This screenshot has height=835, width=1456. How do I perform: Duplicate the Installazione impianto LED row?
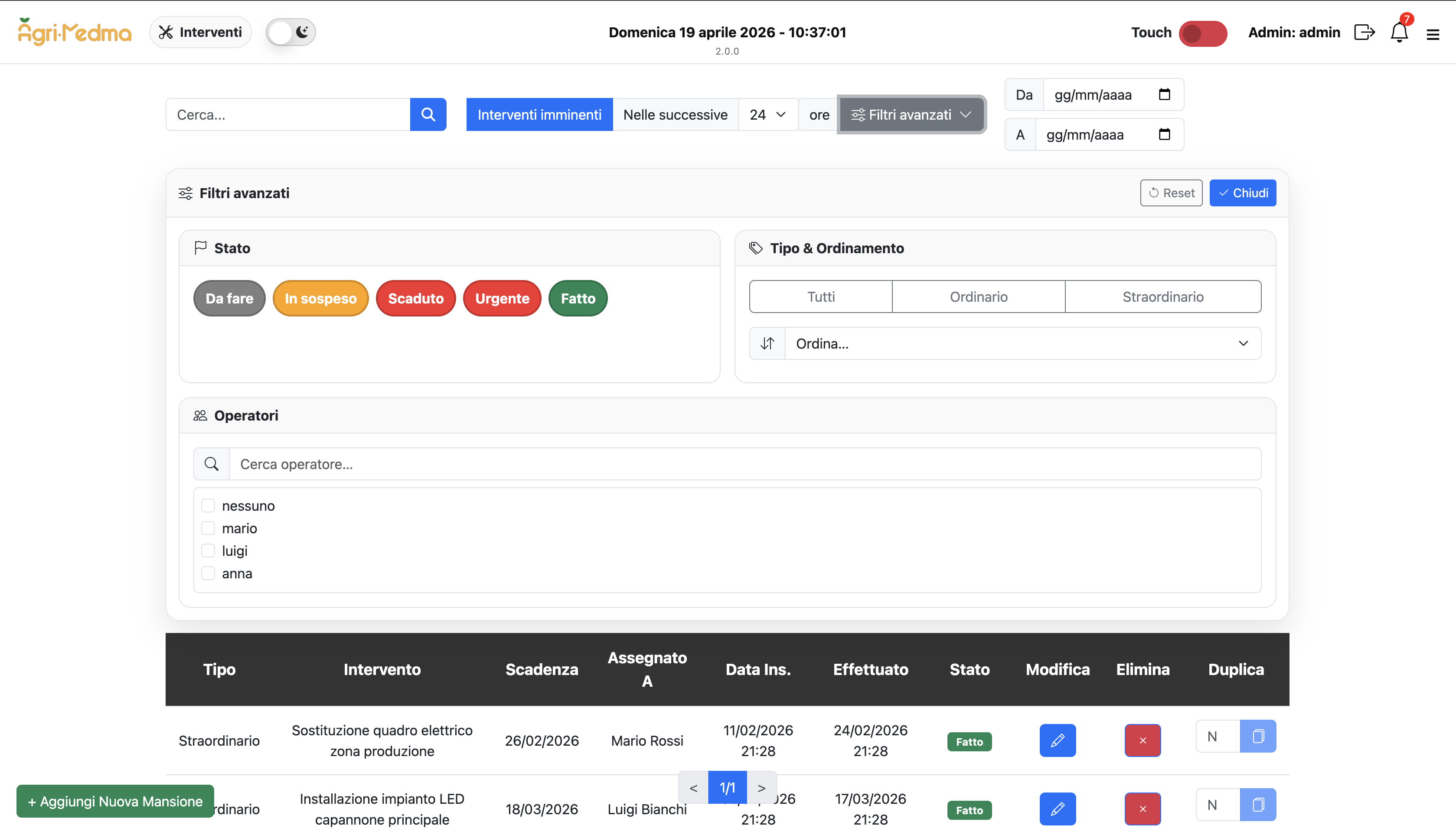[x=1257, y=805]
